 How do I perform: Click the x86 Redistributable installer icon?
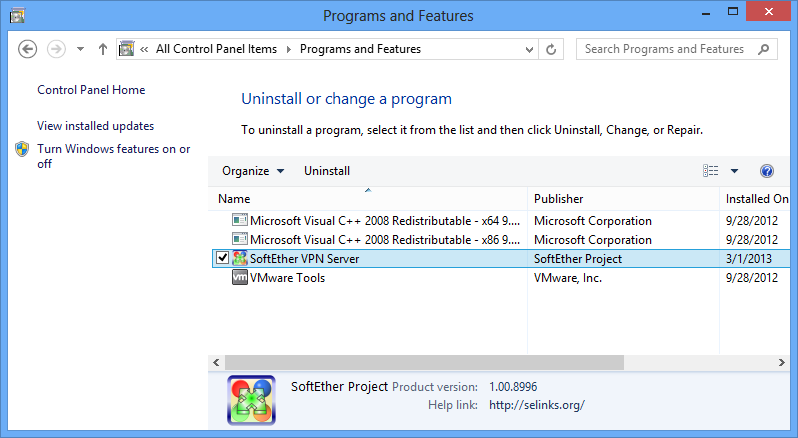tap(240, 239)
